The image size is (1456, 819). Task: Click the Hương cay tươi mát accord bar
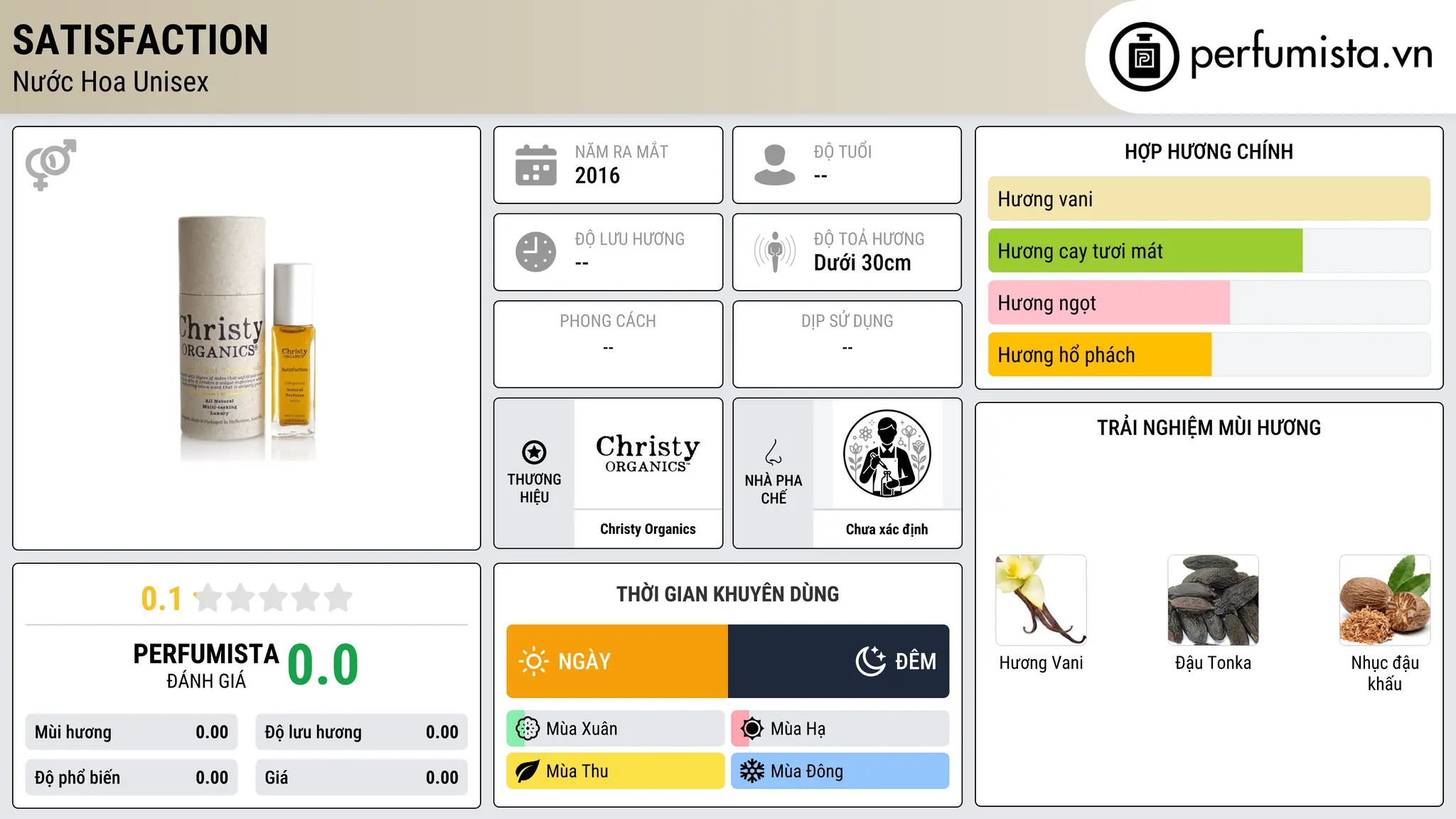1209,251
